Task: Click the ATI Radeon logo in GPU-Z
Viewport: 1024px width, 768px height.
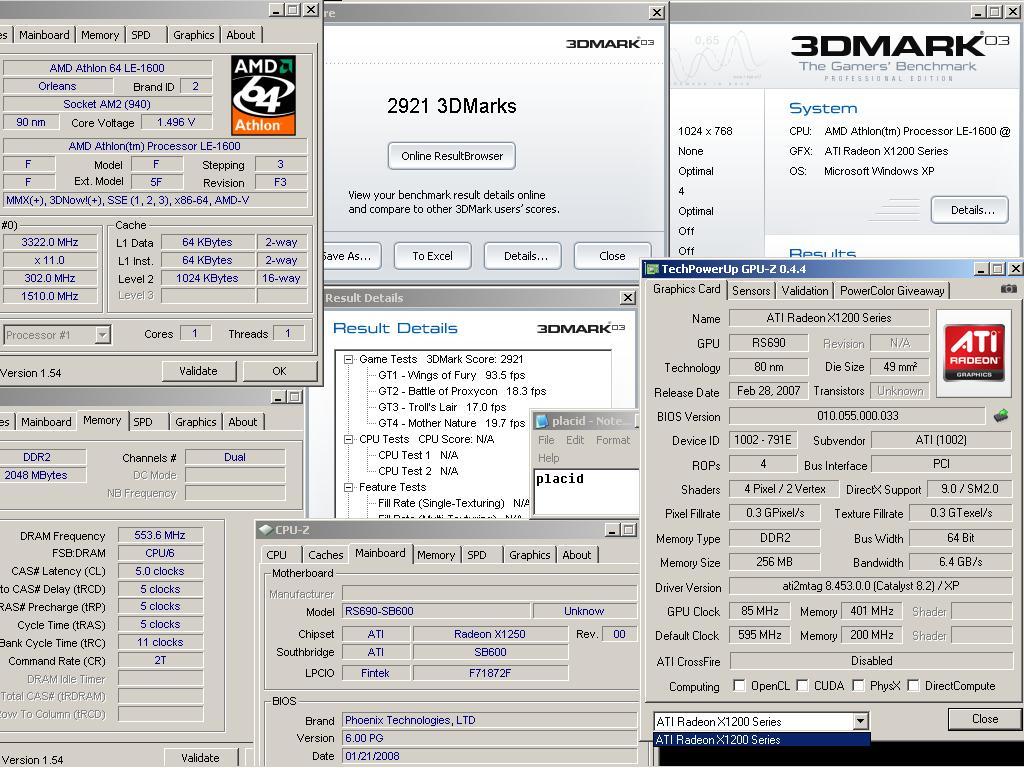Action: 974,353
